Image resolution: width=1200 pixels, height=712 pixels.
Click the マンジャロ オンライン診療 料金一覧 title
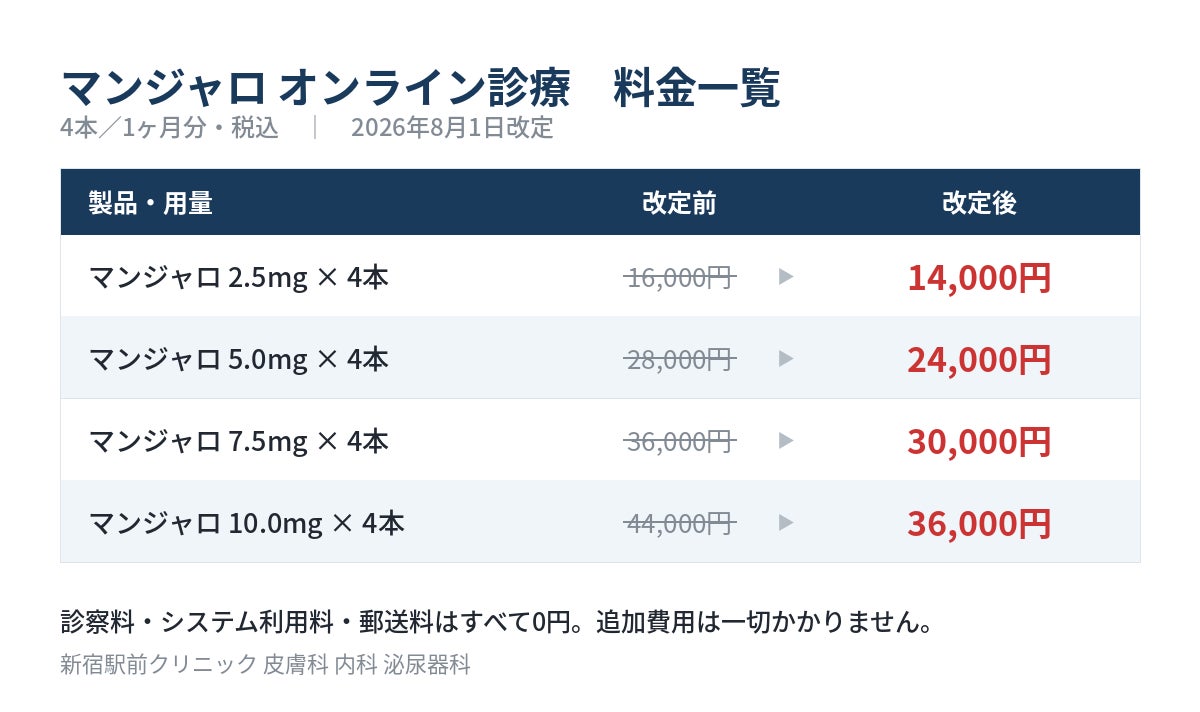pyautogui.click(x=420, y=88)
